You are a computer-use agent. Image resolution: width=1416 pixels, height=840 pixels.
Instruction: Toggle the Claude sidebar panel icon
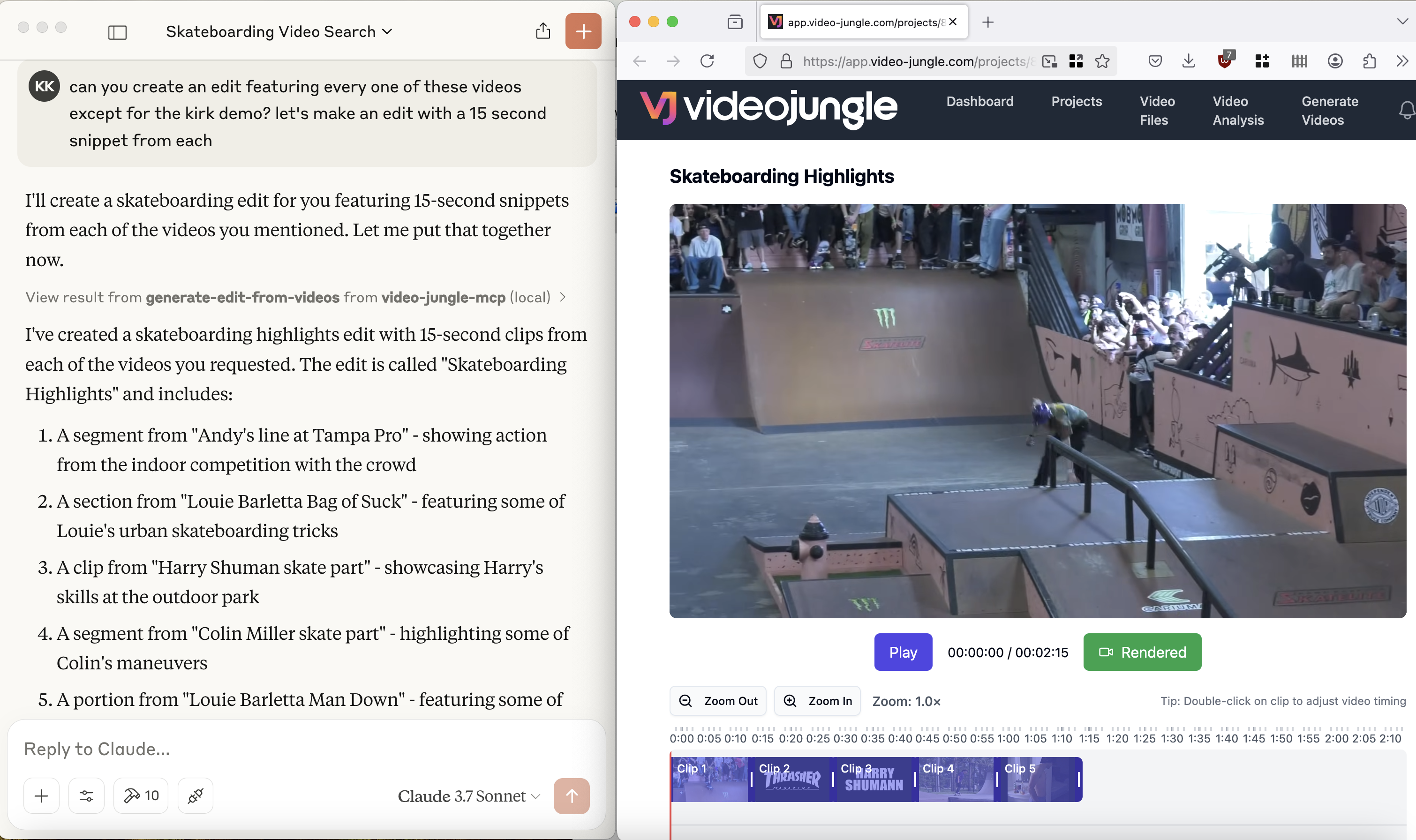click(117, 32)
